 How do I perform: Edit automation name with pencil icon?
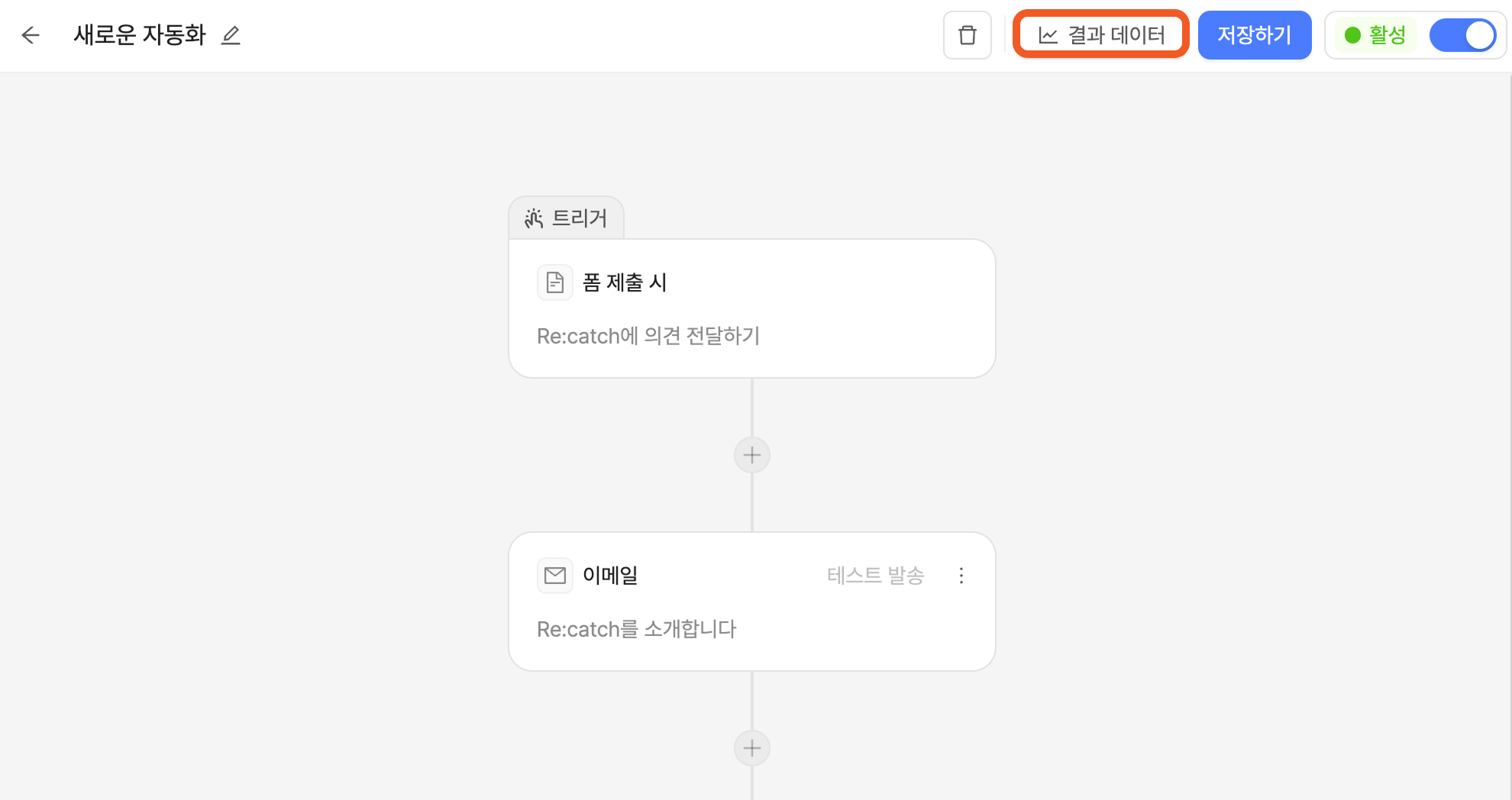coord(231,35)
